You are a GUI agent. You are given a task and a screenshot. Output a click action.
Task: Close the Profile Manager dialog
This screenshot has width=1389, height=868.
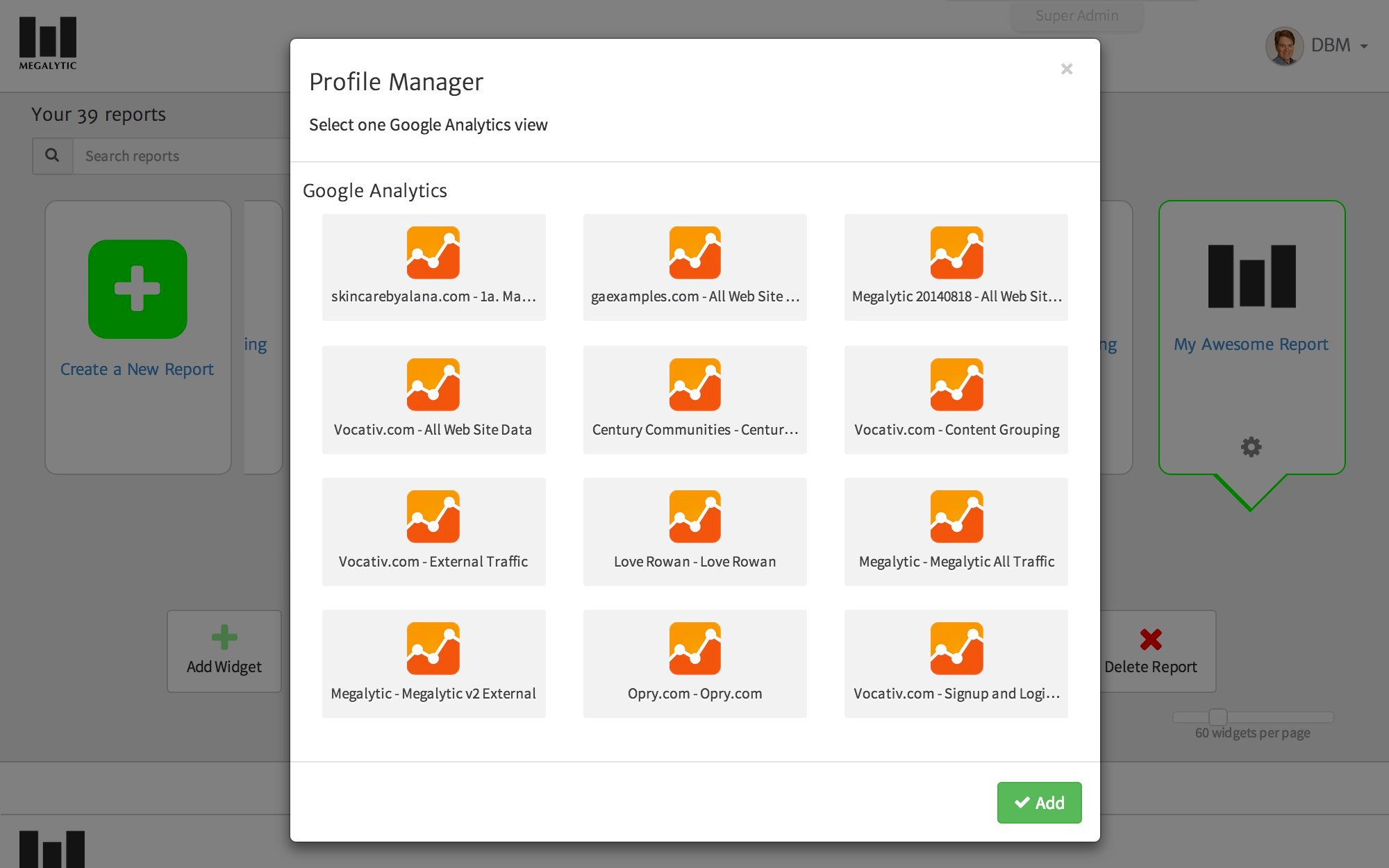(1067, 69)
